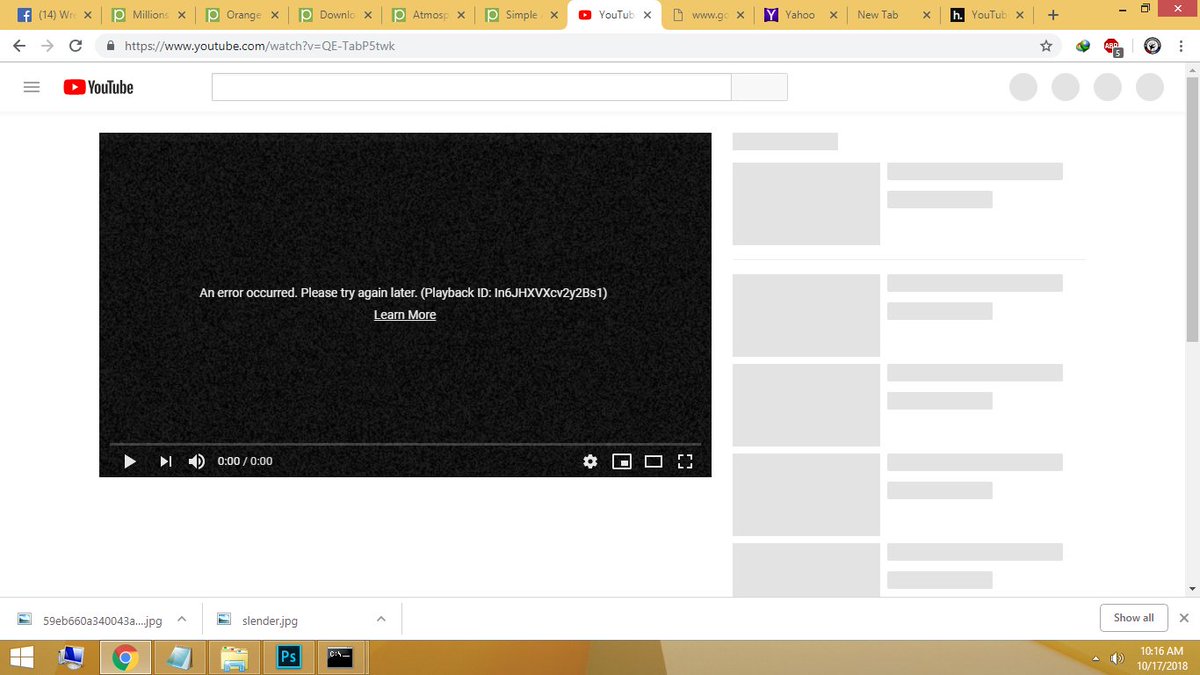Screen dimensions: 1200x675
Task: Open the computer icon in the taskbar
Action: click(x=72, y=657)
